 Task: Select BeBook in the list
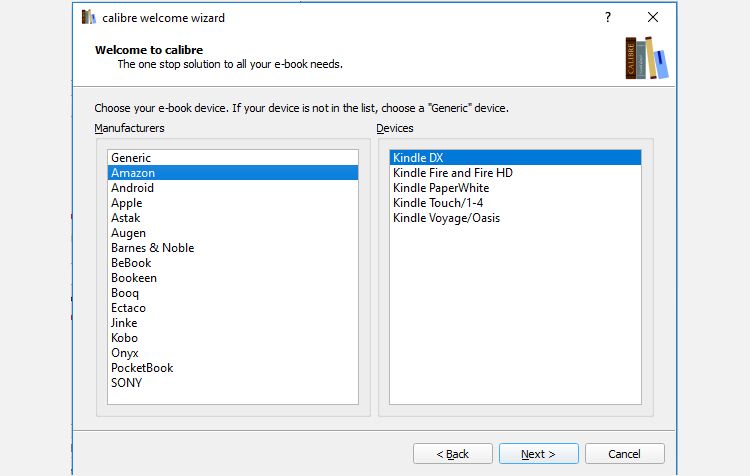(233, 263)
